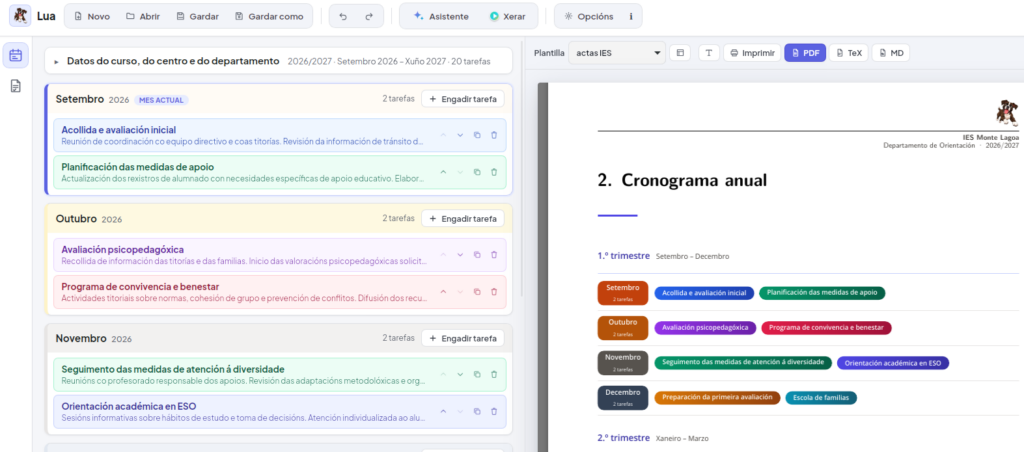Open the template layout icon button
Image resolution: width=1024 pixels, height=452 pixels.
coord(680,53)
